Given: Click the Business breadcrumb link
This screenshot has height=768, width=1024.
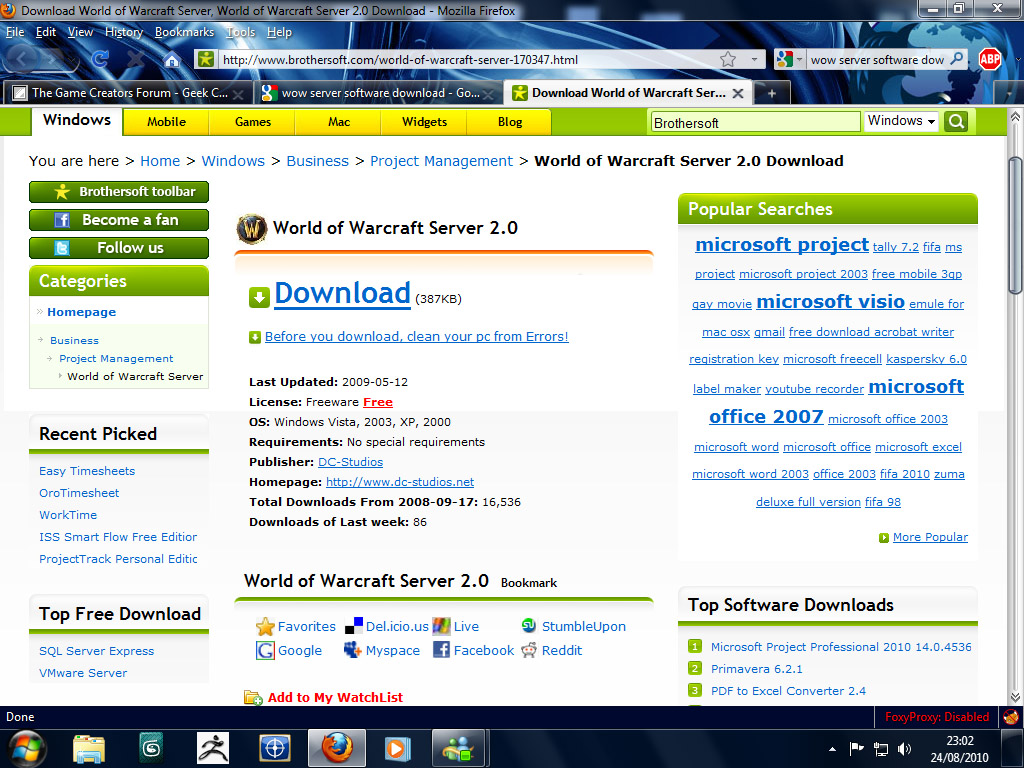Looking at the screenshot, I should pos(317,161).
